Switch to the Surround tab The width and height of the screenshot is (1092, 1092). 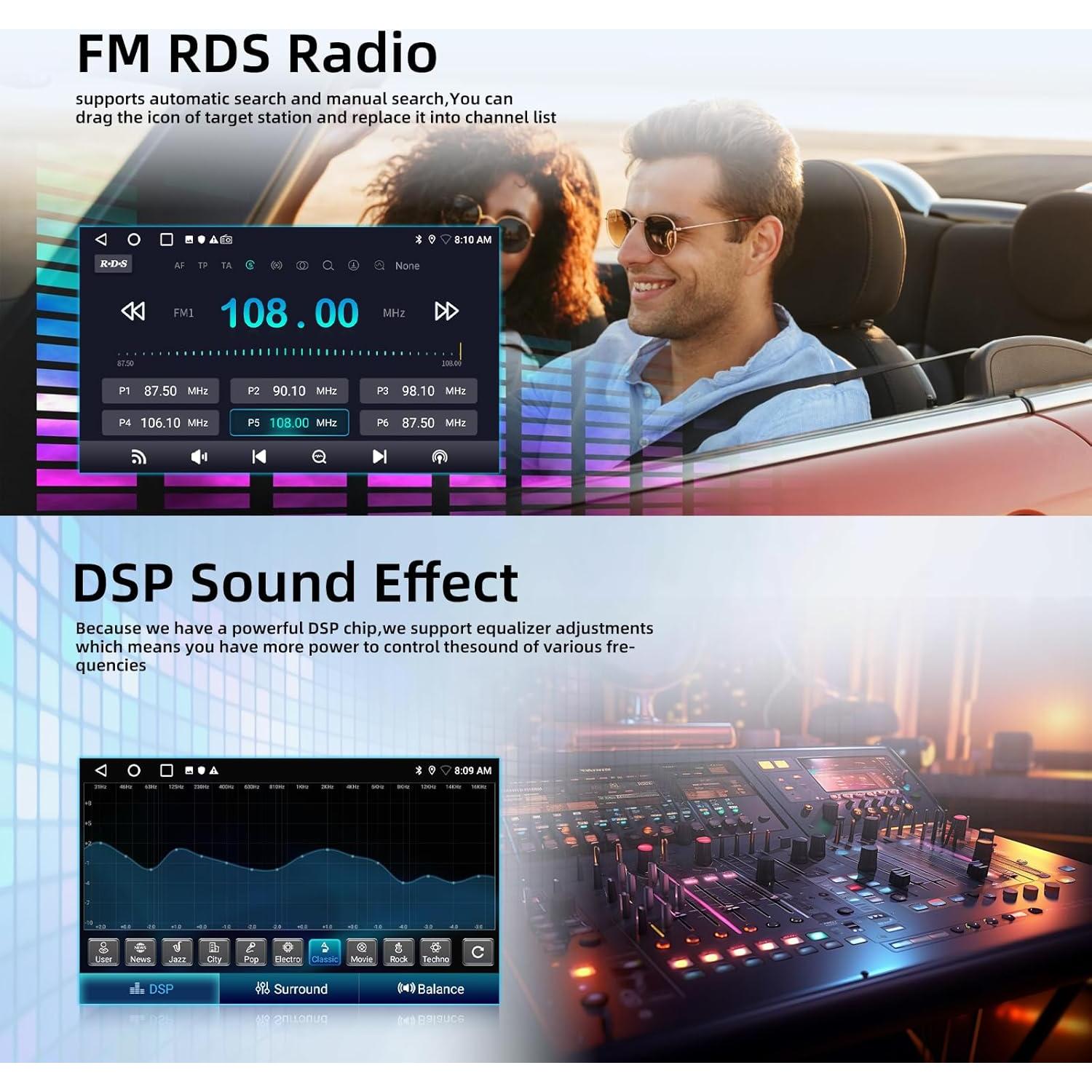[x=290, y=989]
